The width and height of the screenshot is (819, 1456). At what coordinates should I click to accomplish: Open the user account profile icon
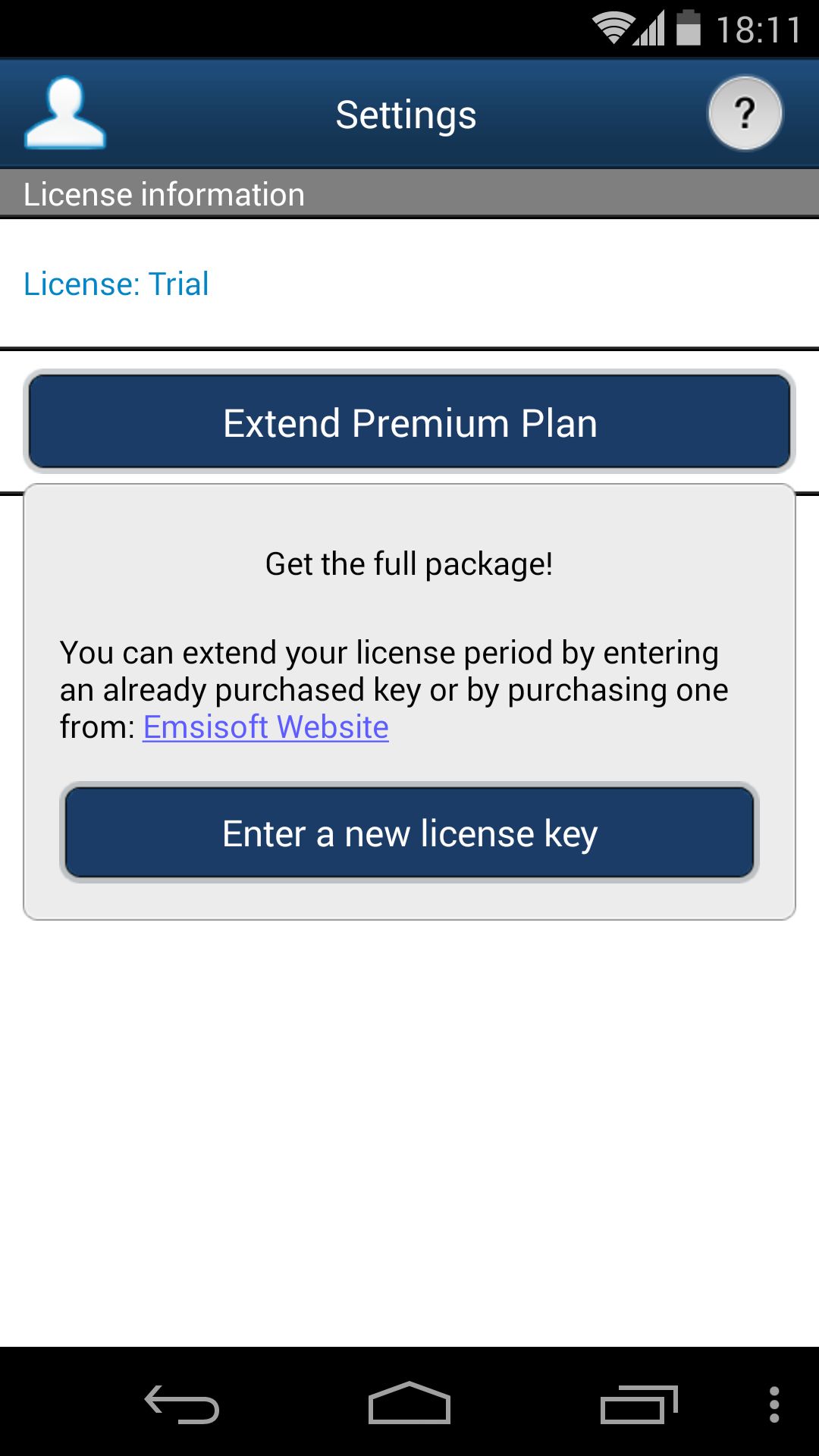coord(64,113)
